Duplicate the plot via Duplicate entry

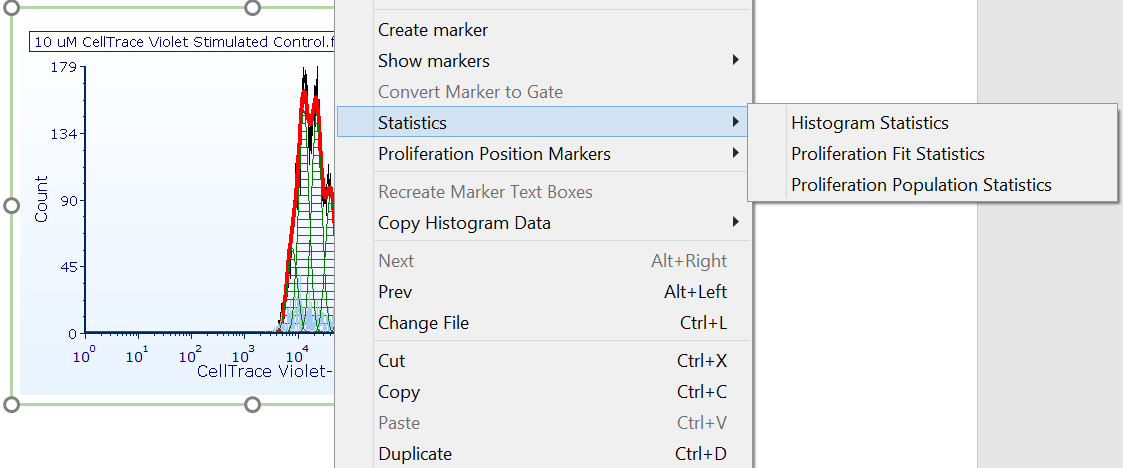pyautogui.click(x=414, y=454)
